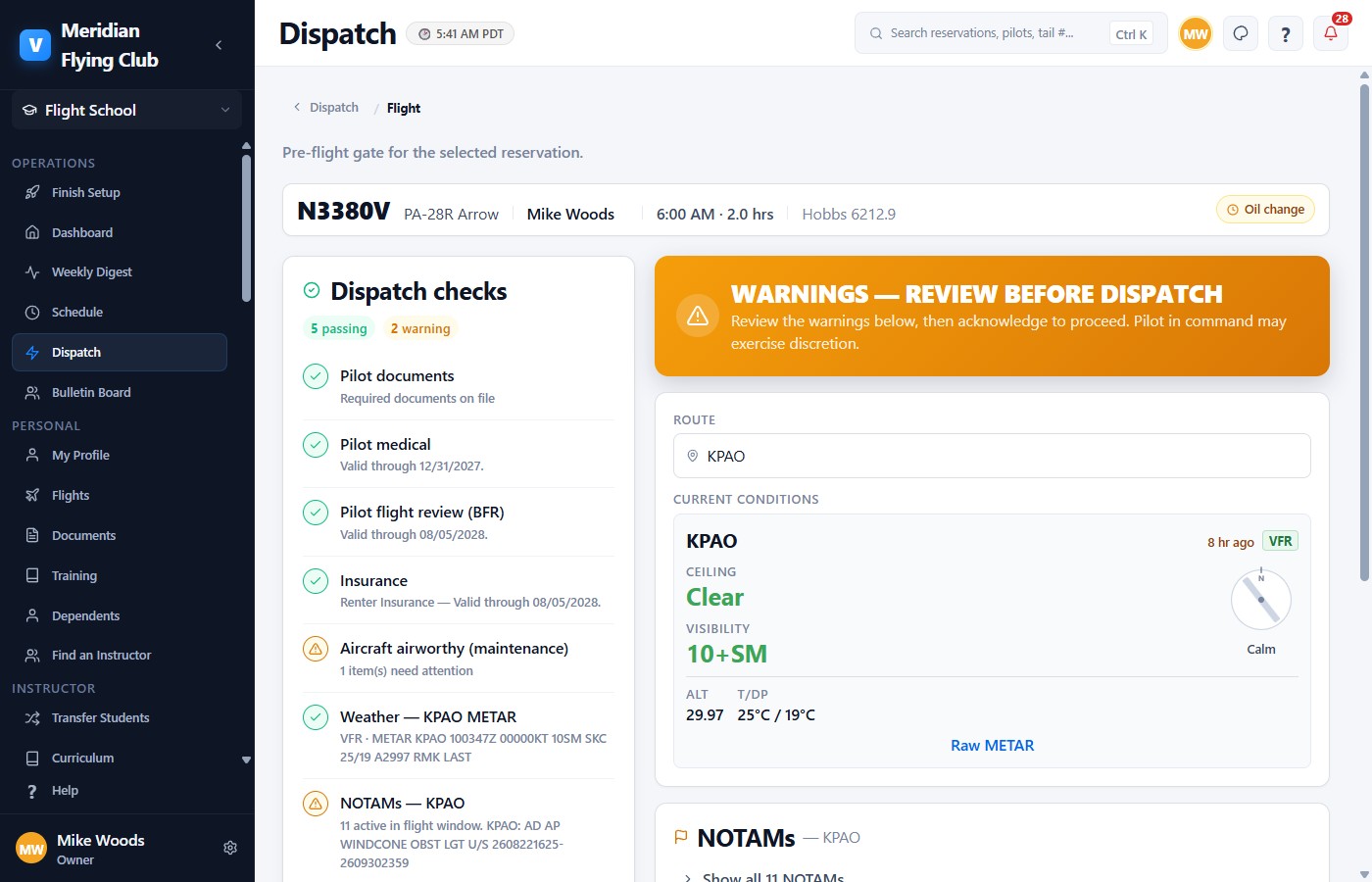
Task: Click the N3380V tail number
Action: point(344,212)
